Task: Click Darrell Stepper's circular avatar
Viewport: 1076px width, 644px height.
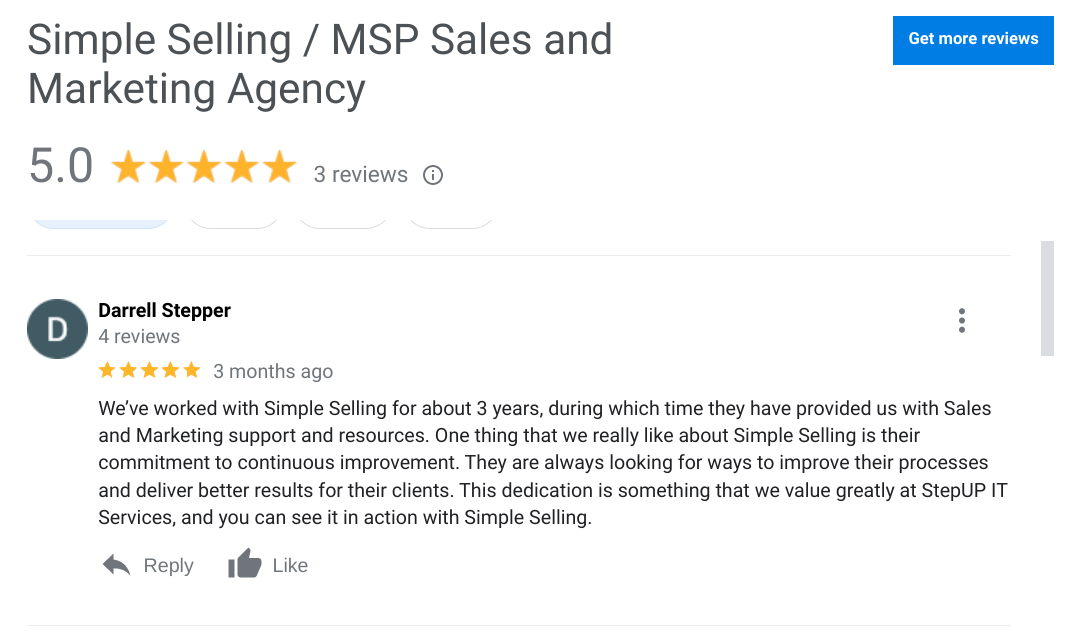Action: point(57,328)
